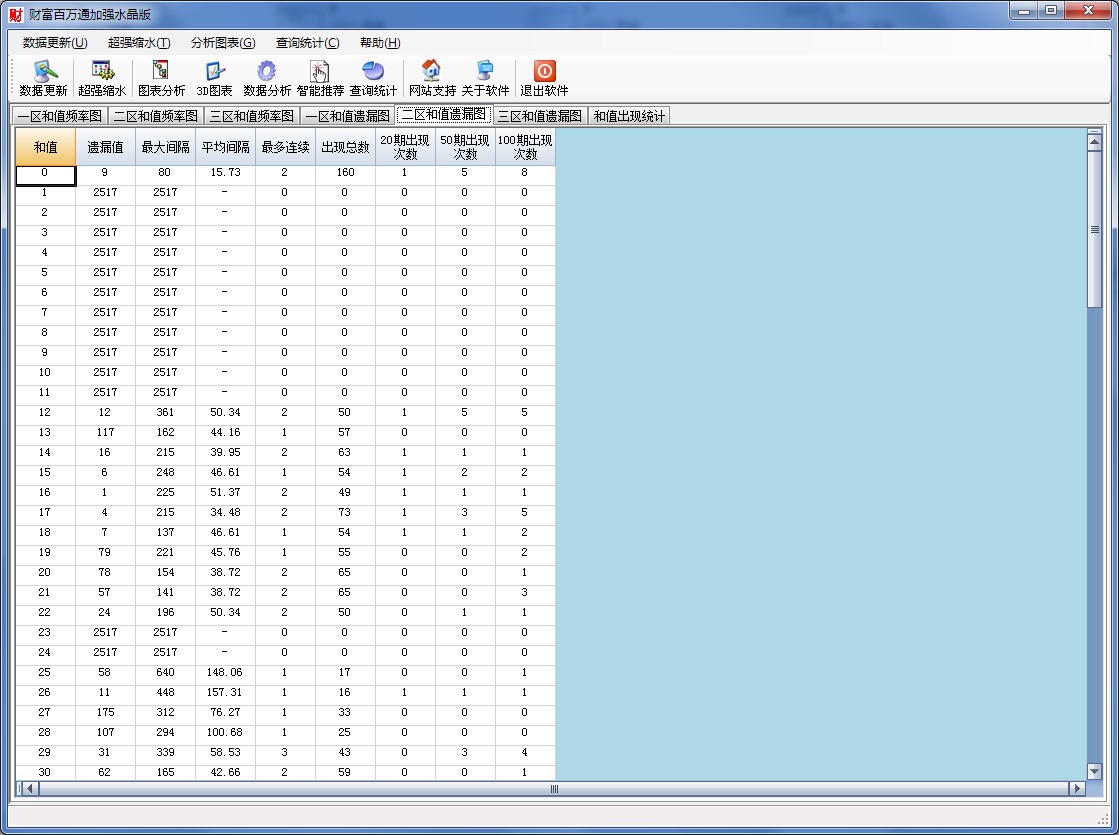Image resolution: width=1119 pixels, height=835 pixels.
Task: Open the 分析图表(G) menu
Action: [223, 43]
